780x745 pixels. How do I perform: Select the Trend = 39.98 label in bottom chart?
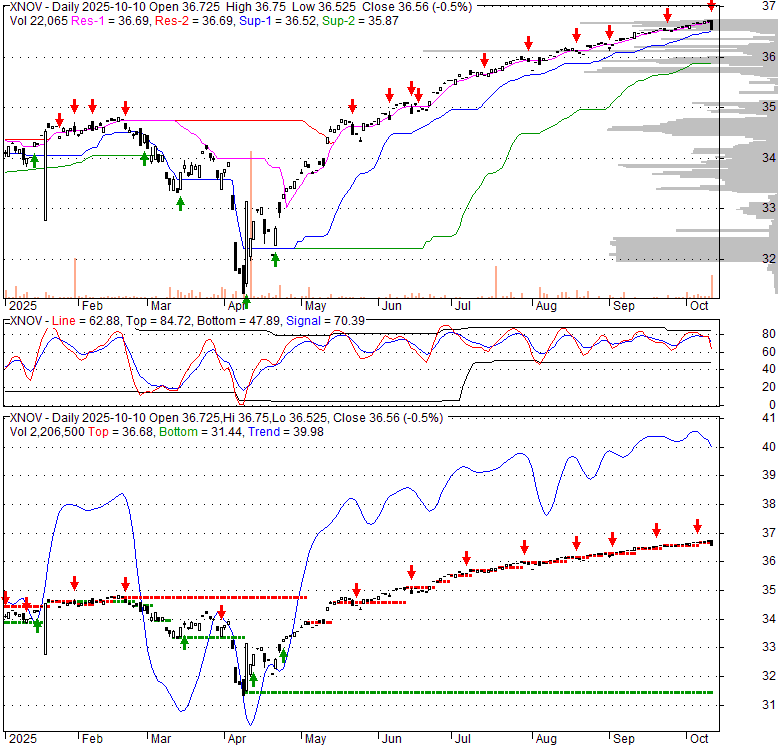point(266,430)
